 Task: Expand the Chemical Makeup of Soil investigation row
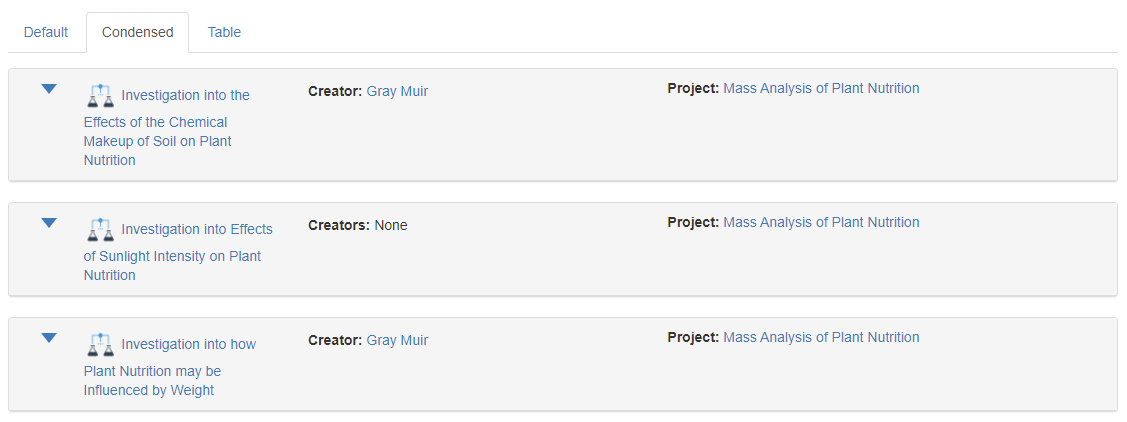49,89
